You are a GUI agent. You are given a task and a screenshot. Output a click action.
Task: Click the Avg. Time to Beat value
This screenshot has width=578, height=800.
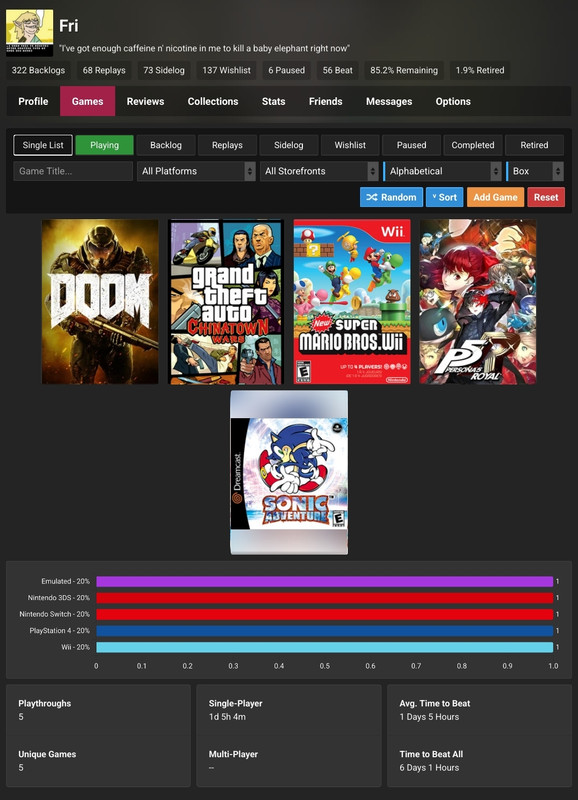[x=429, y=717]
